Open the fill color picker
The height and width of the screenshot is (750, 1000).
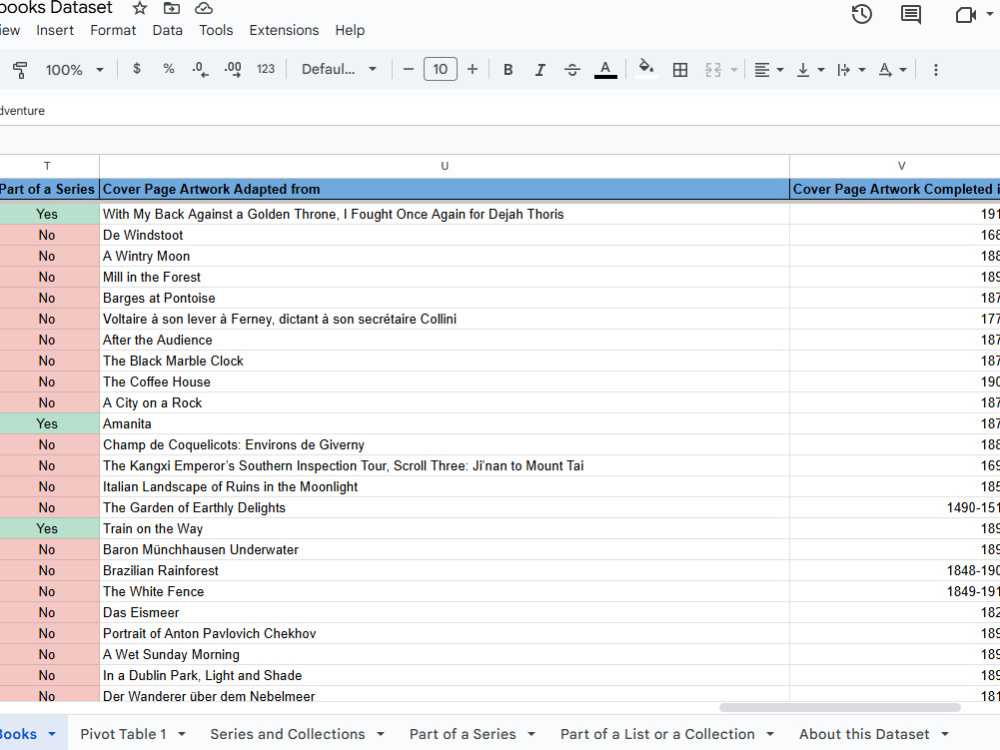point(646,69)
